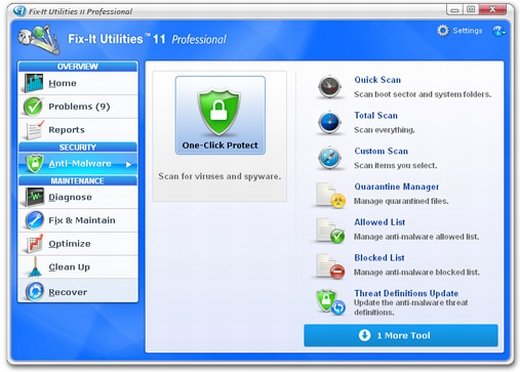Click the MAINTENANCE section header
The width and height of the screenshot is (520, 372).
(78, 181)
